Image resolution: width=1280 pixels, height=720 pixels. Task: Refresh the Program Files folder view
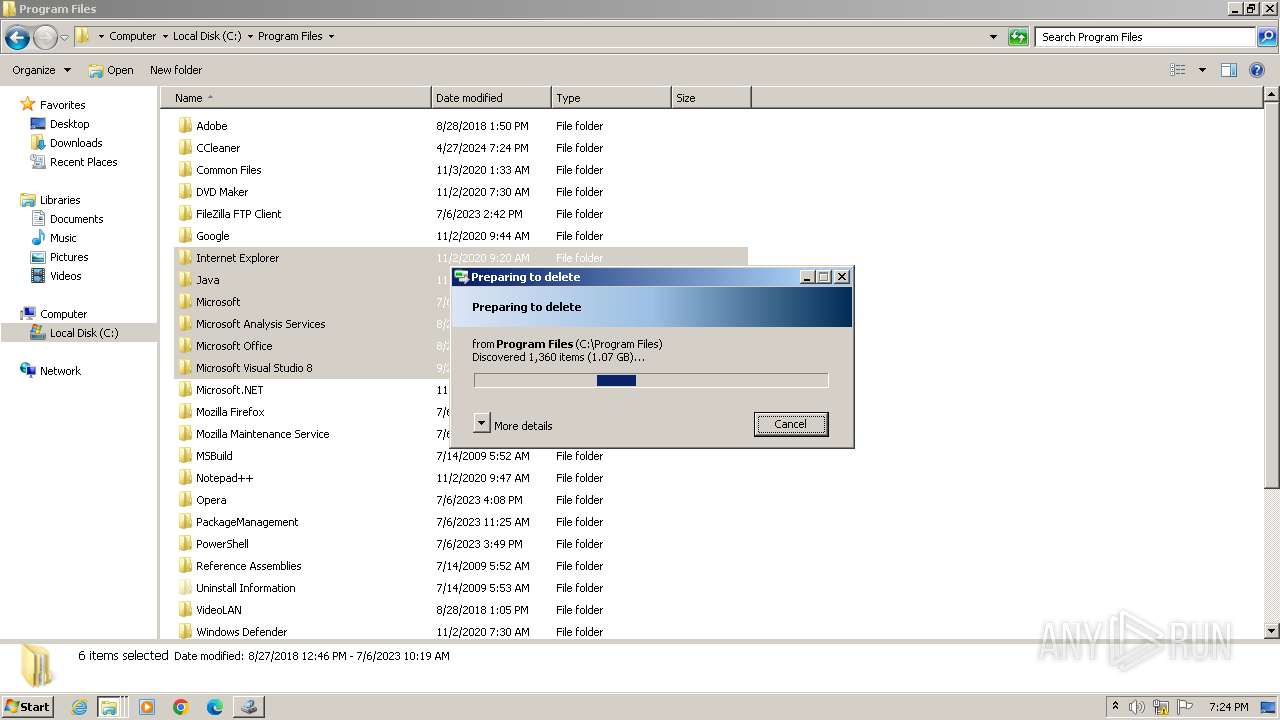coord(1018,37)
